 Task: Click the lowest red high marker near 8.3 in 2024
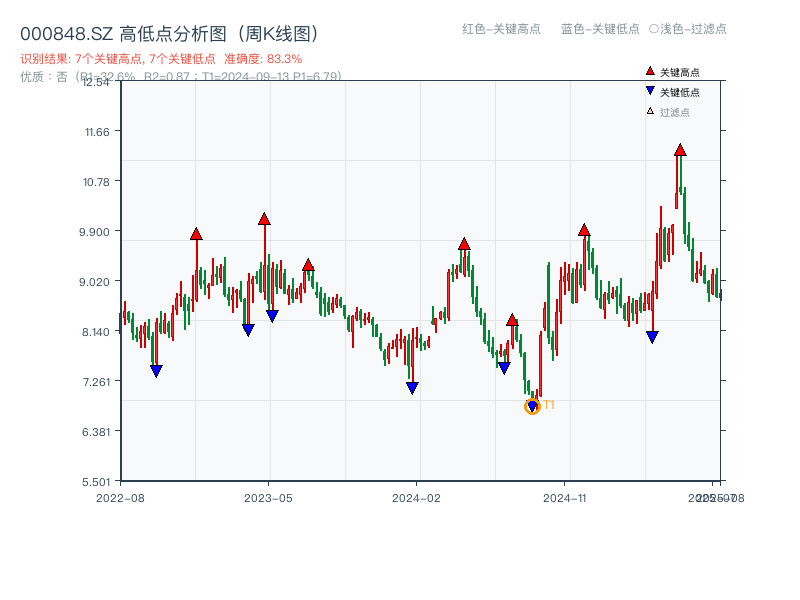tap(512, 320)
